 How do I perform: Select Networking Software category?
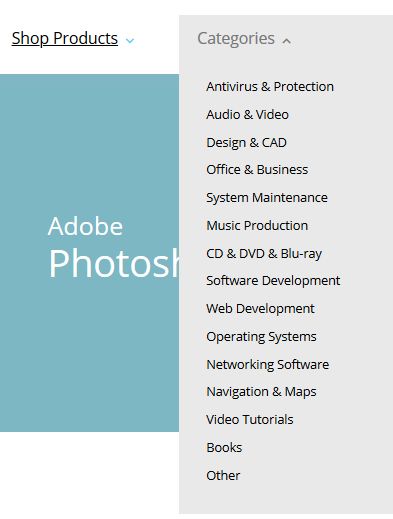pos(267,364)
